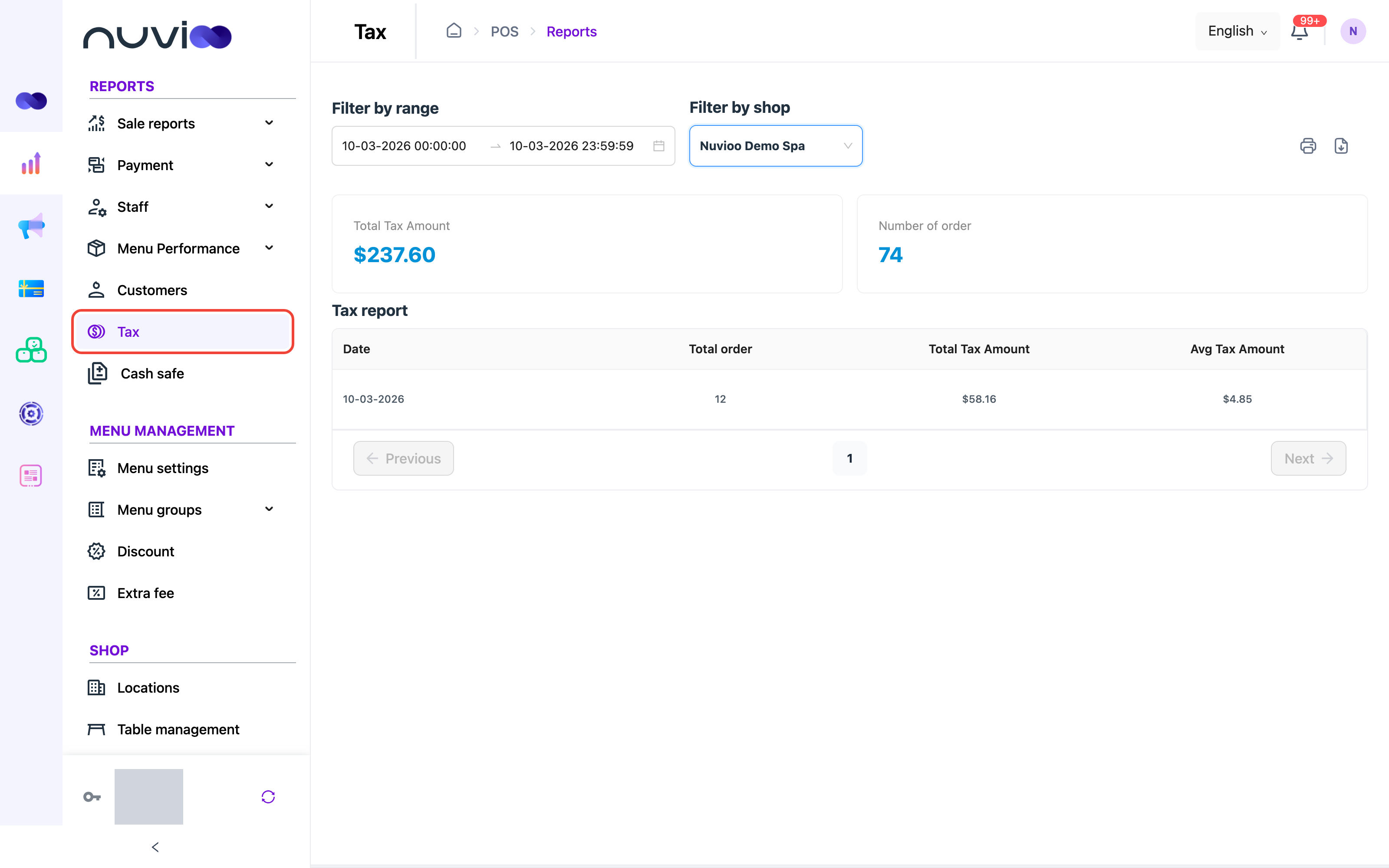Open the circular settings gear rail icon
Screen dimensions: 1389x868
click(31, 413)
